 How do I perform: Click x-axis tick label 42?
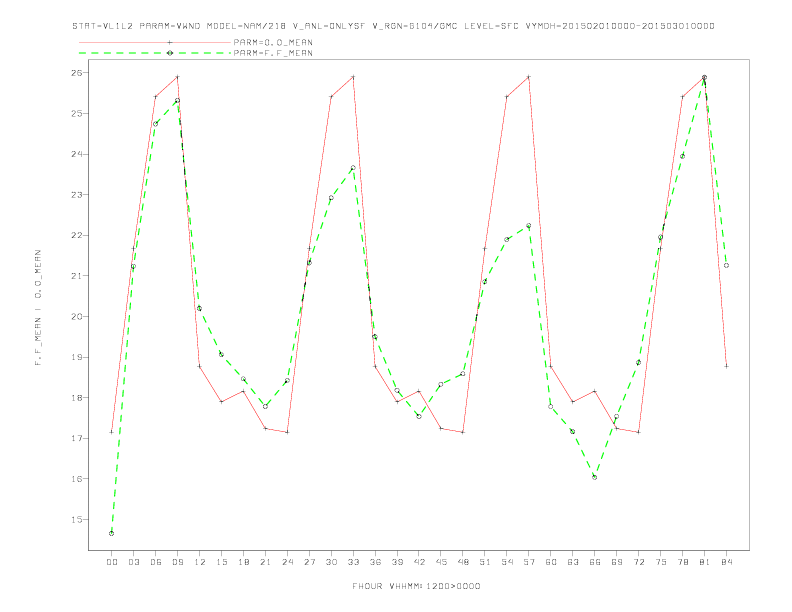pyautogui.click(x=419, y=562)
